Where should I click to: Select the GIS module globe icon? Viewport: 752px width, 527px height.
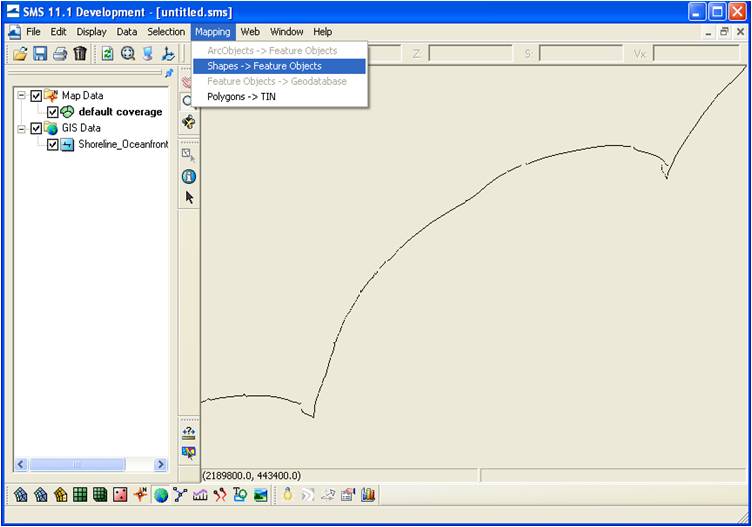pyautogui.click(x=161, y=494)
